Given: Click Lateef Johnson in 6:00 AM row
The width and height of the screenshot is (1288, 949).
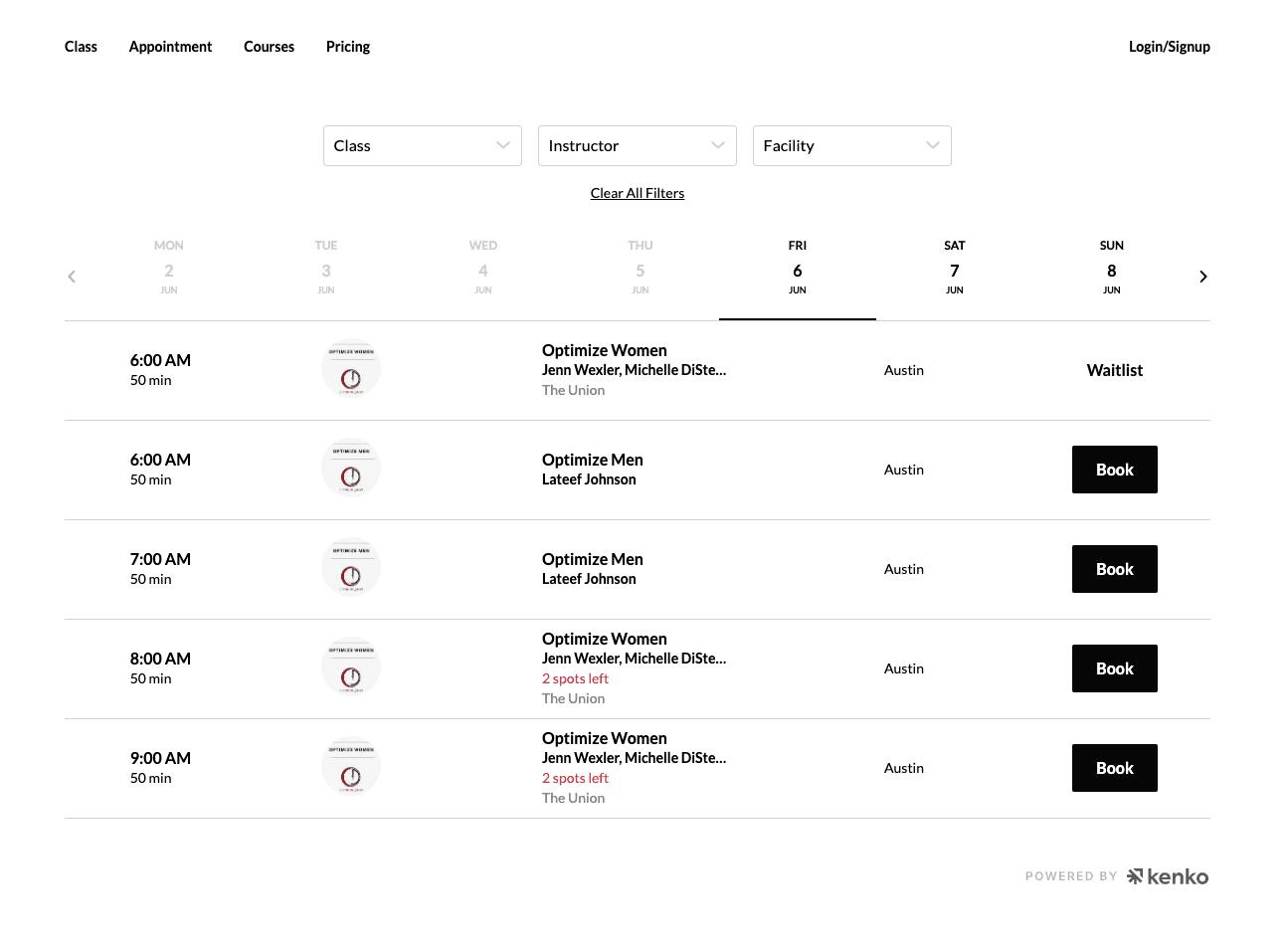Looking at the screenshot, I should point(589,479).
